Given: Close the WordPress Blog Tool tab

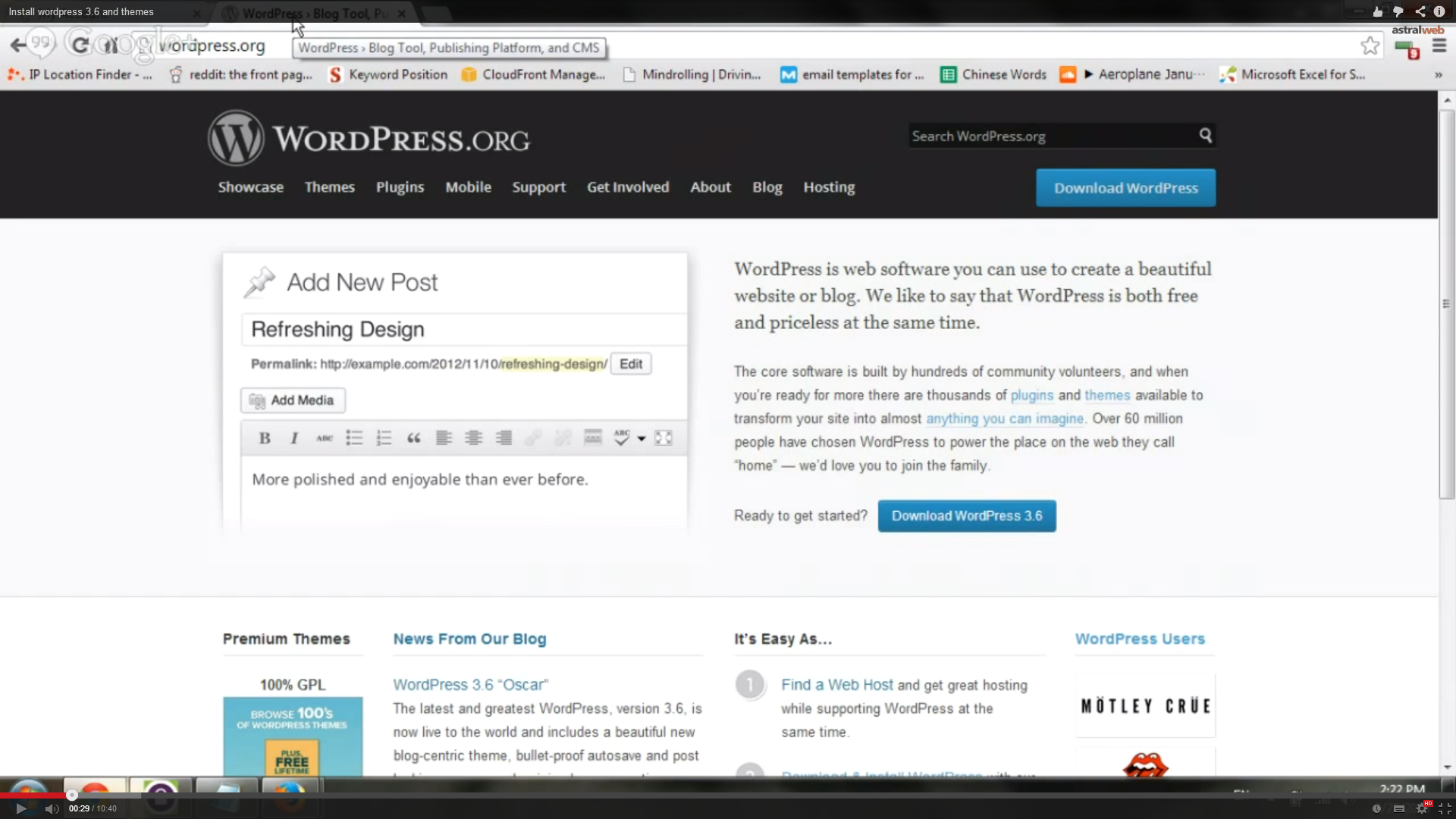Looking at the screenshot, I should coord(401,14).
